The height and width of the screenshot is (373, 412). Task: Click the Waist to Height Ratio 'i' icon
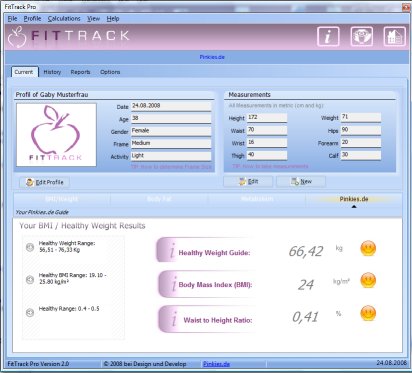[174, 318]
